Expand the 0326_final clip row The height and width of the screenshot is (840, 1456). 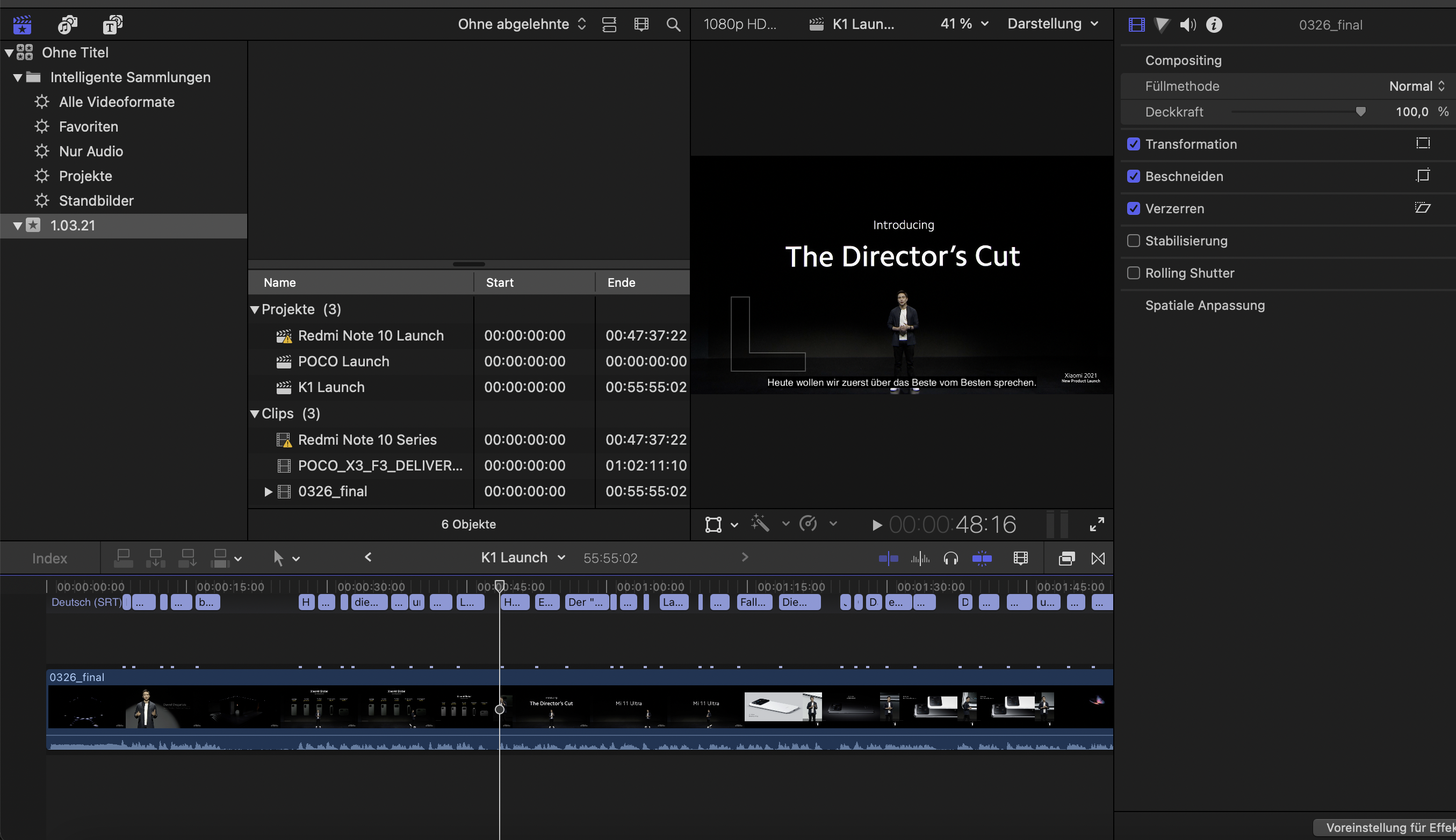click(268, 491)
